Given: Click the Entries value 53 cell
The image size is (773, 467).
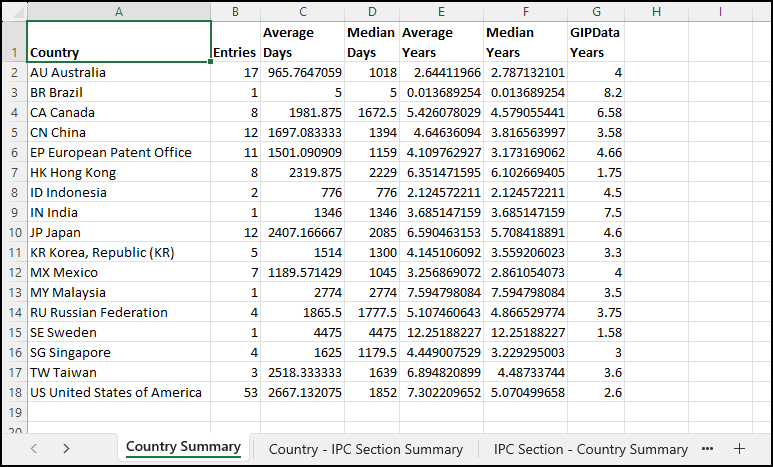Looking at the screenshot, I should click(x=235, y=392).
